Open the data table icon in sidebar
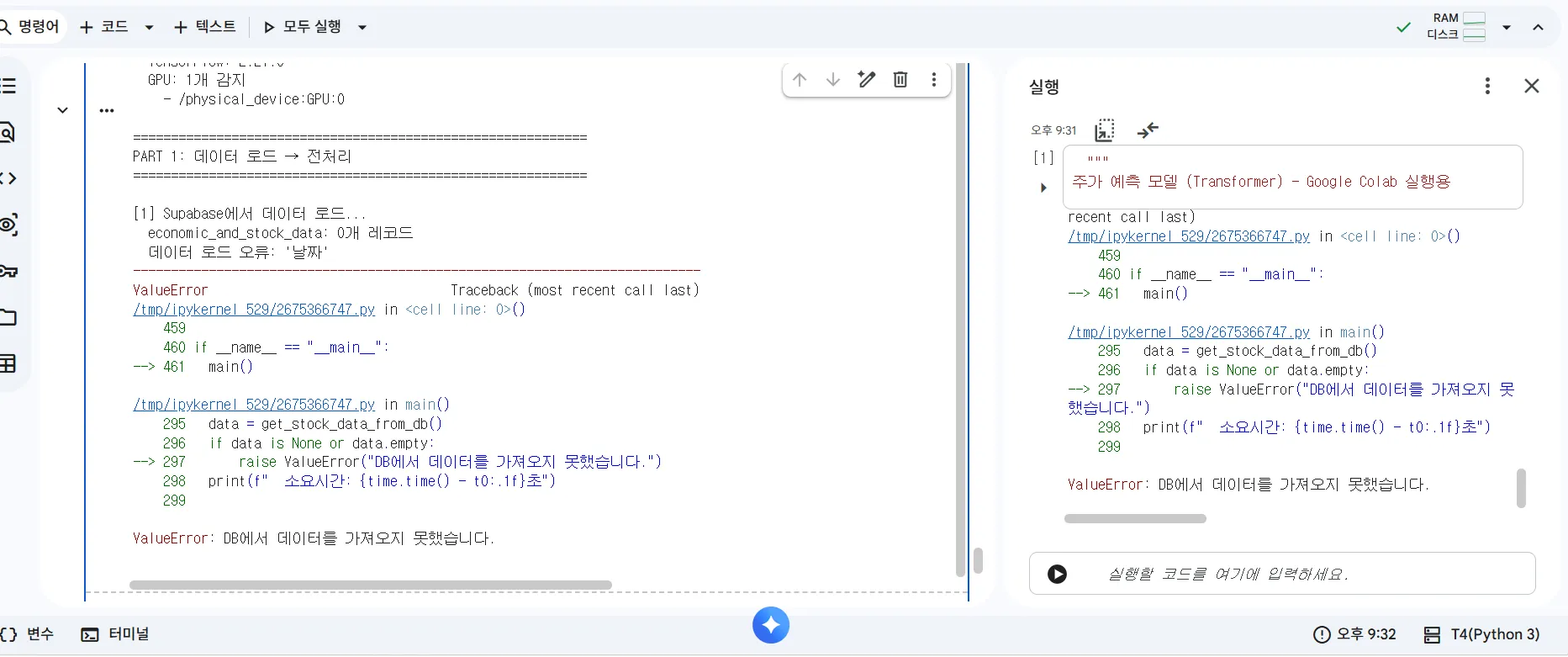Screen dimensions: 1568x657 [x=8, y=363]
